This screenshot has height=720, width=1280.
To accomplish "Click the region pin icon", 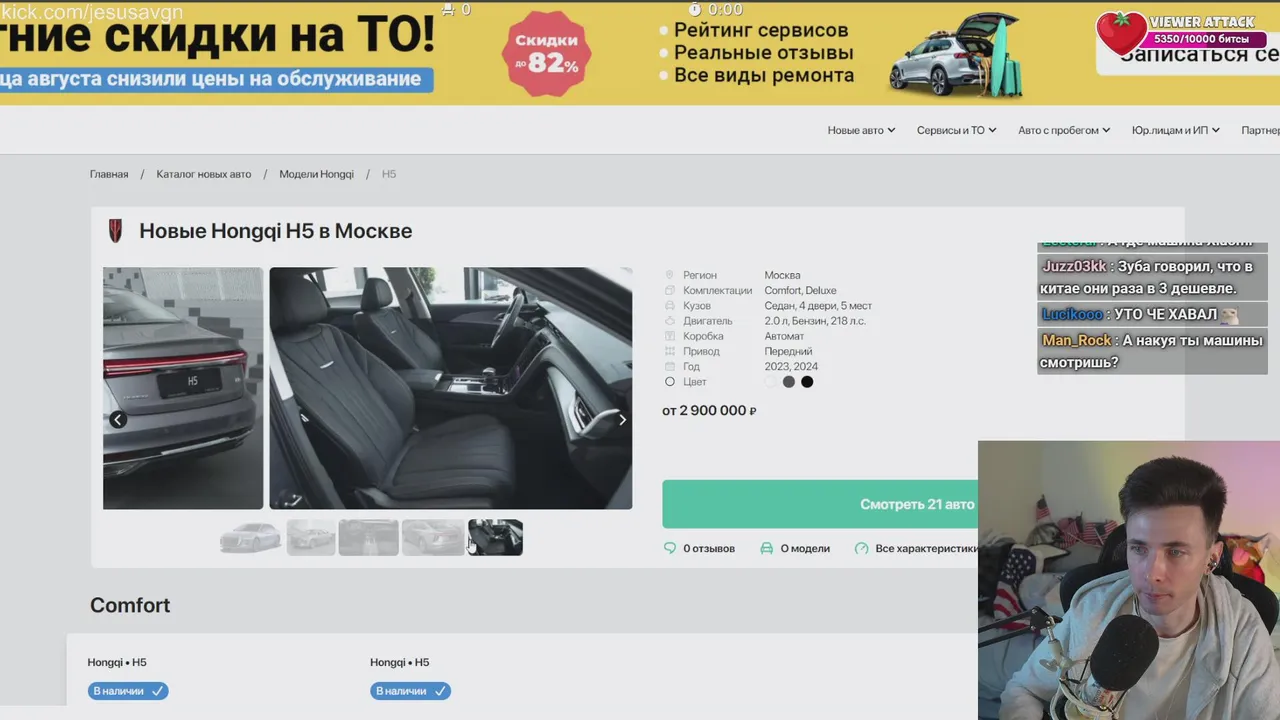I will tap(670, 275).
